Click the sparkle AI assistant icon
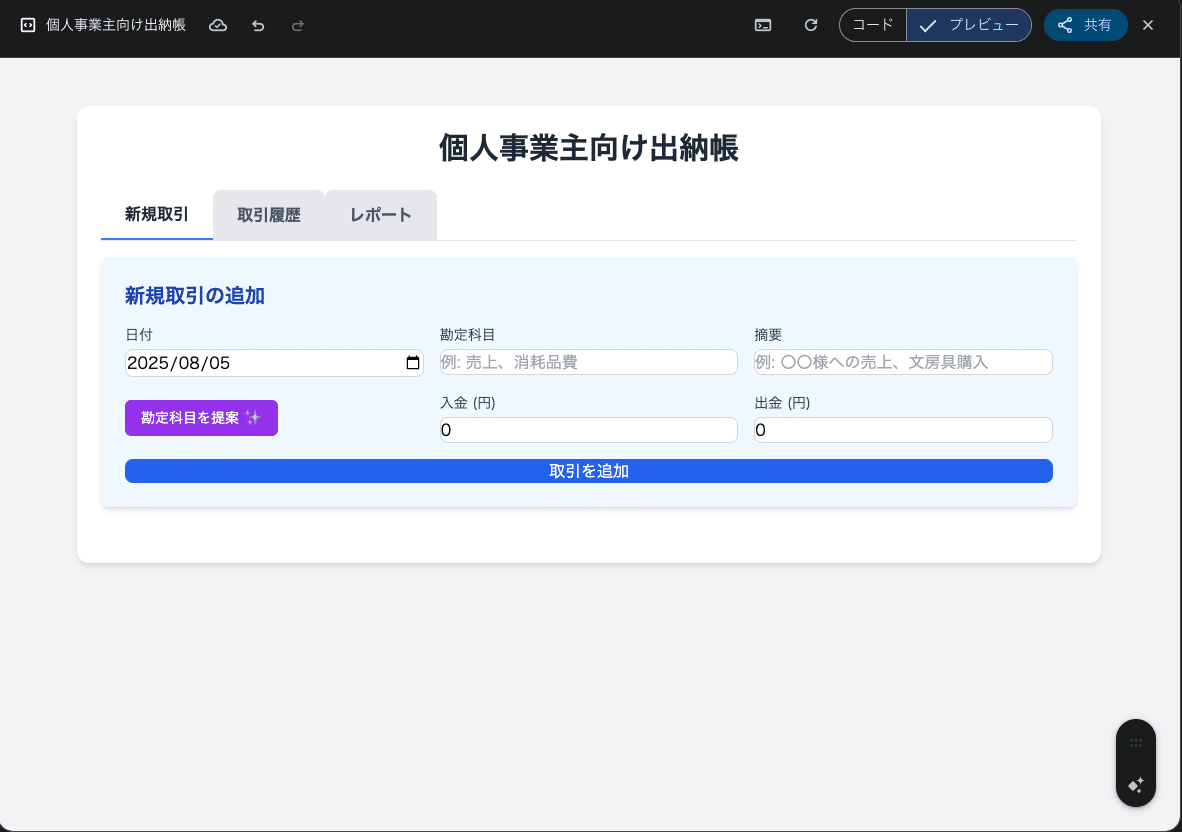The width and height of the screenshot is (1182, 832). point(1136,785)
